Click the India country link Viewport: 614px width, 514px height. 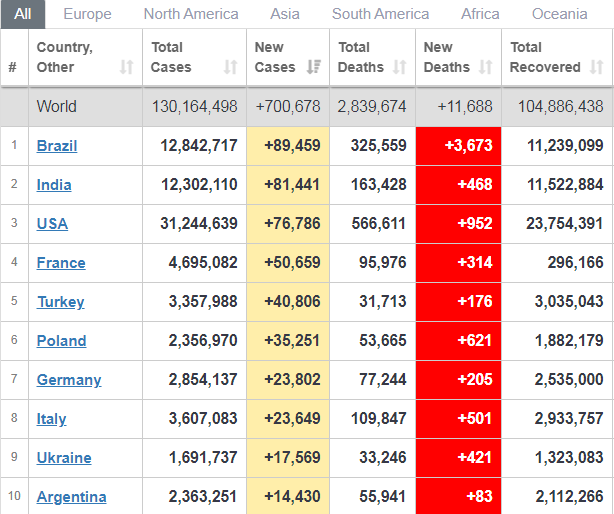(54, 185)
